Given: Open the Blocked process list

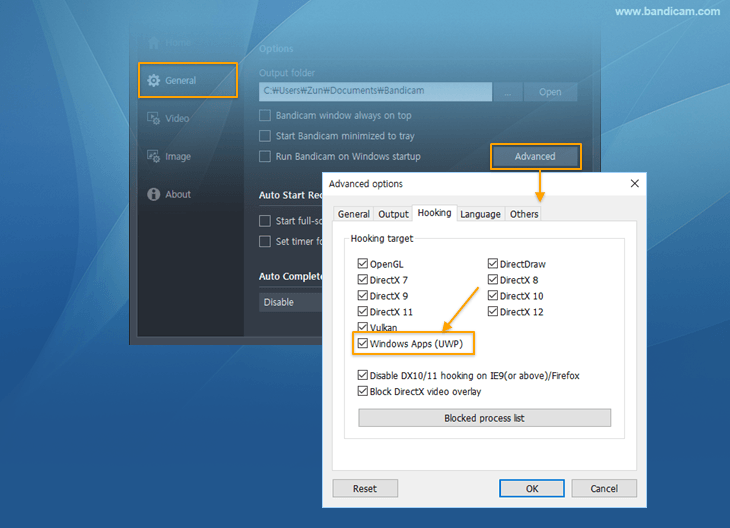Looking at the screenshot, I should (484, 418).
